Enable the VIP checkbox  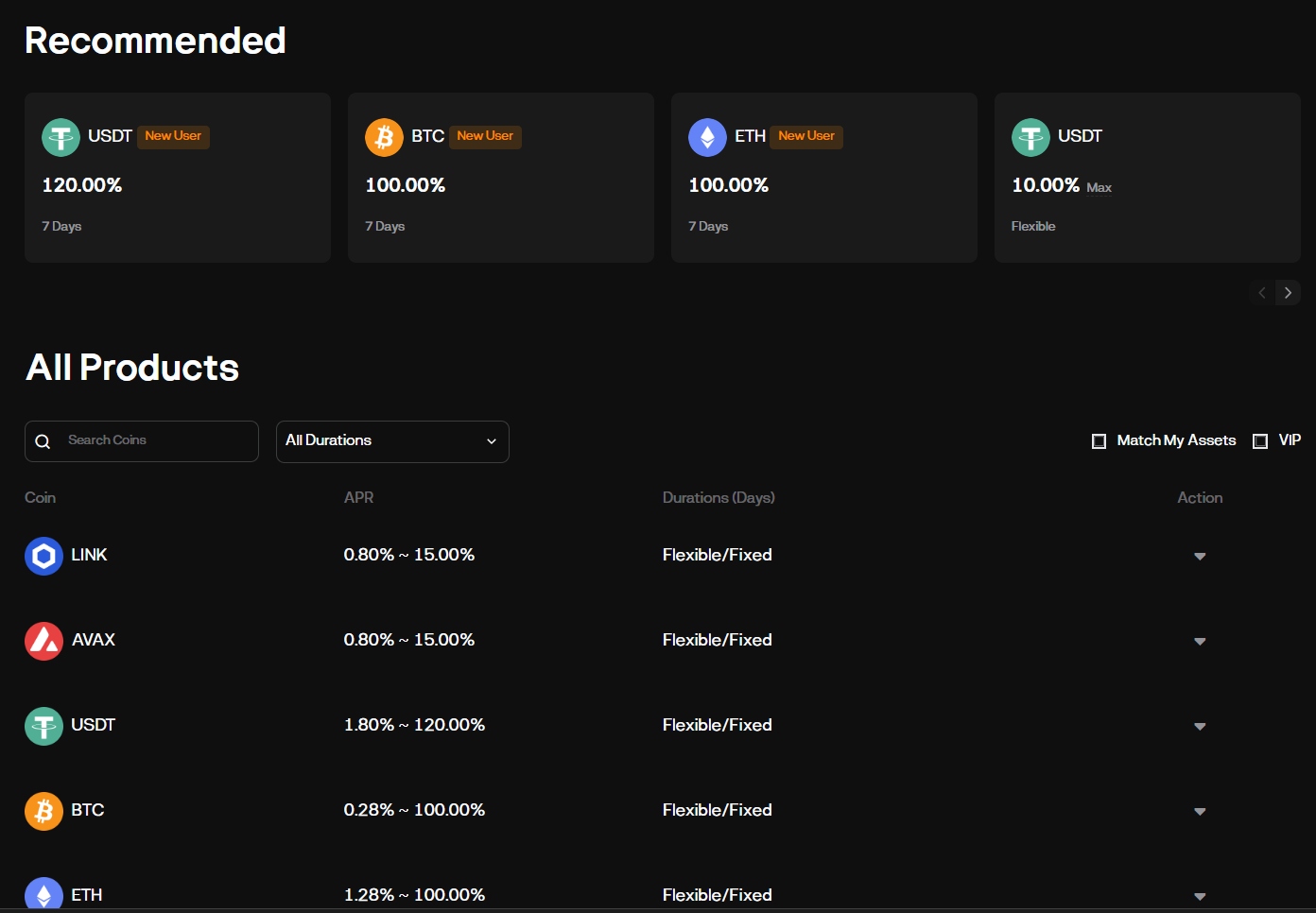point(1260,440)
